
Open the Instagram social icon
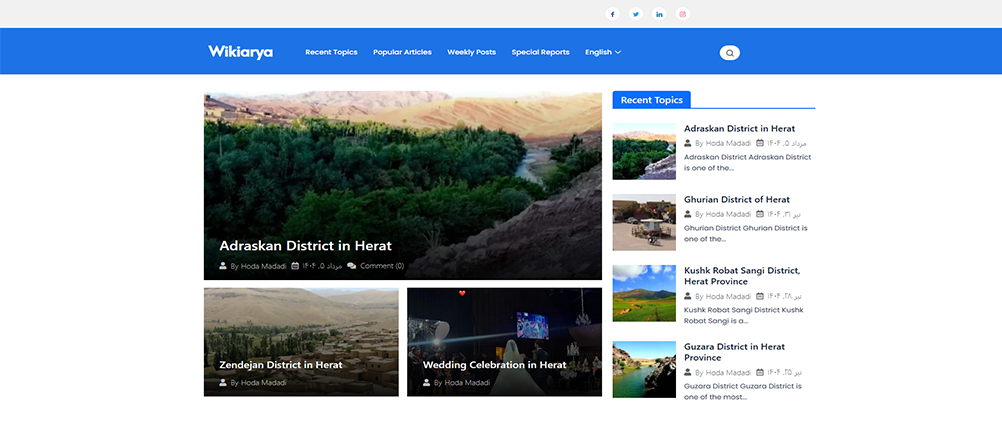pos(683,14)
